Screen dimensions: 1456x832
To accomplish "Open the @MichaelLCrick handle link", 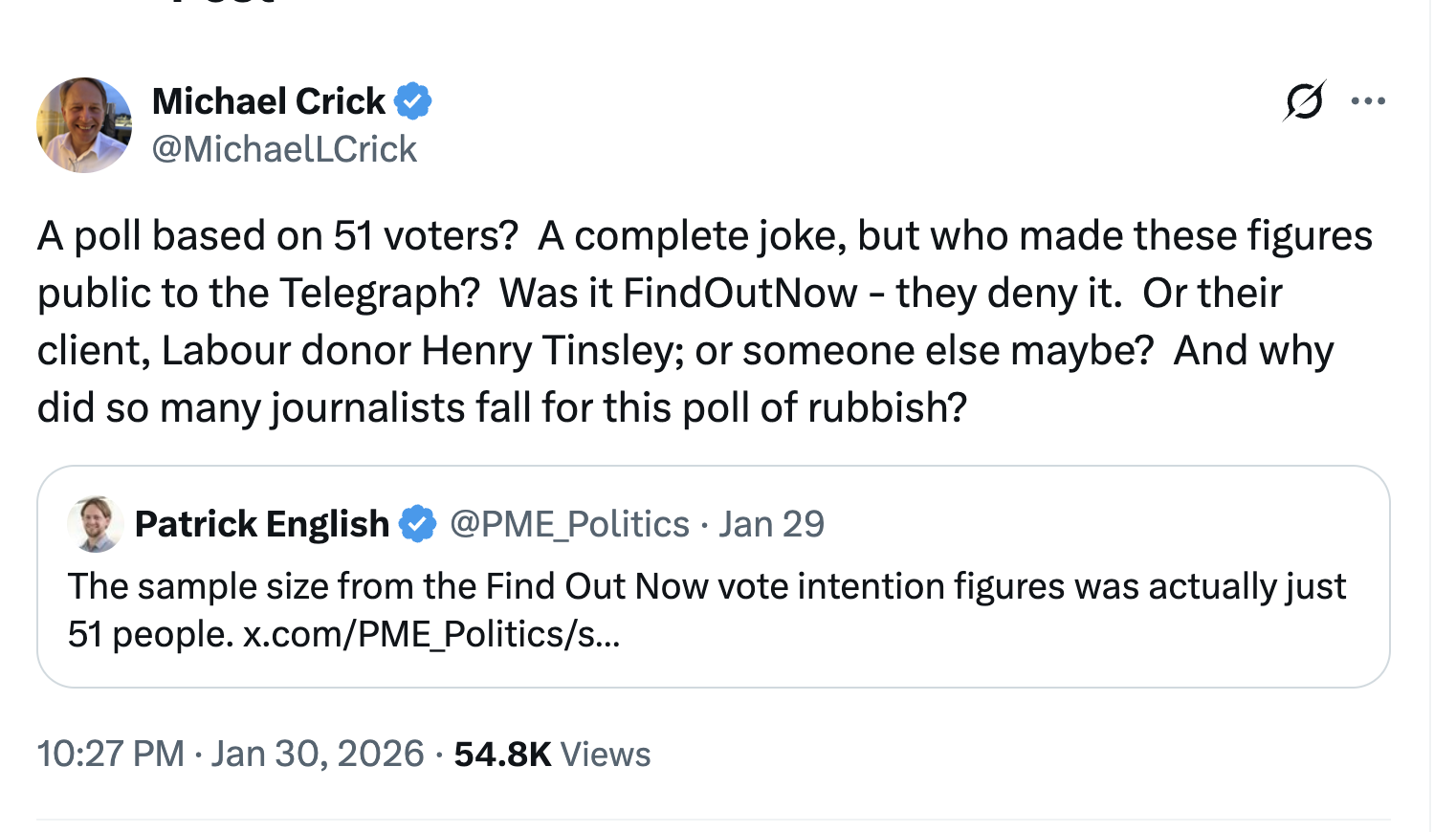I will [284, 149].
